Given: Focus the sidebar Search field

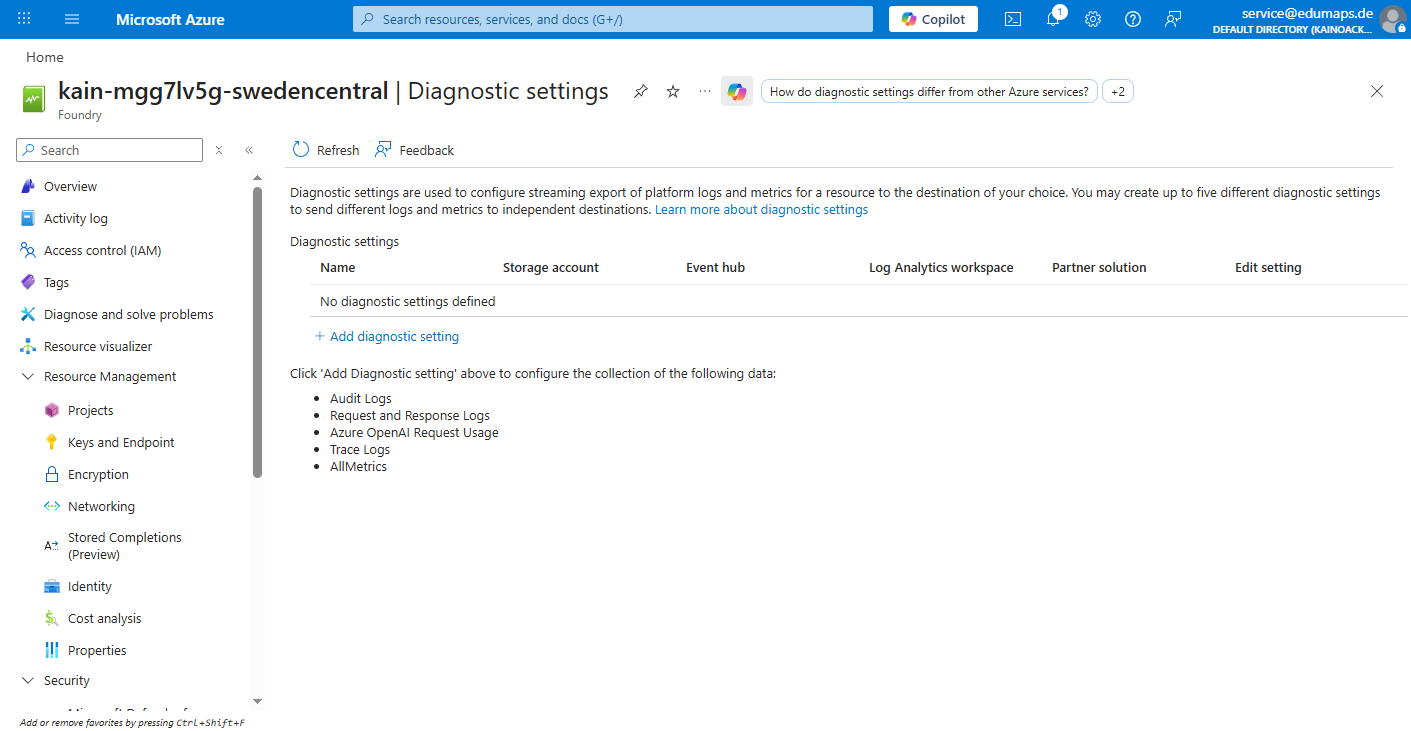Looking at the screenshot, I should click(110, 150).
